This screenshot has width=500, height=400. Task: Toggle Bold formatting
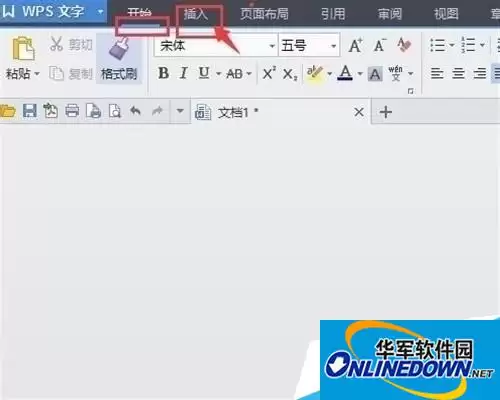tap(163, 73)
